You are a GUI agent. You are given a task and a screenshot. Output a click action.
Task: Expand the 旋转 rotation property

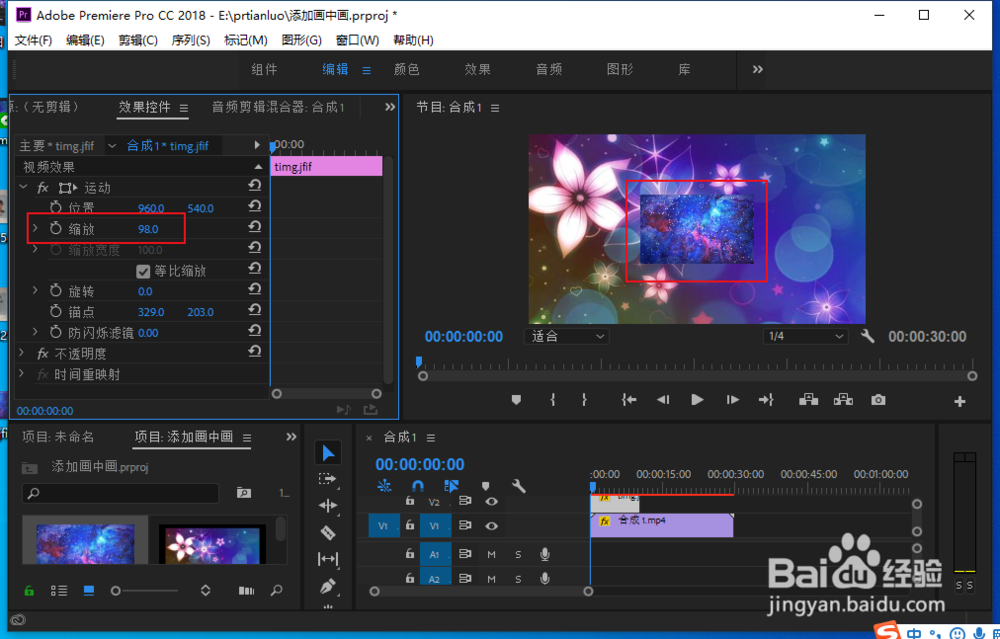pyautogui.click(x=35, y=290)
